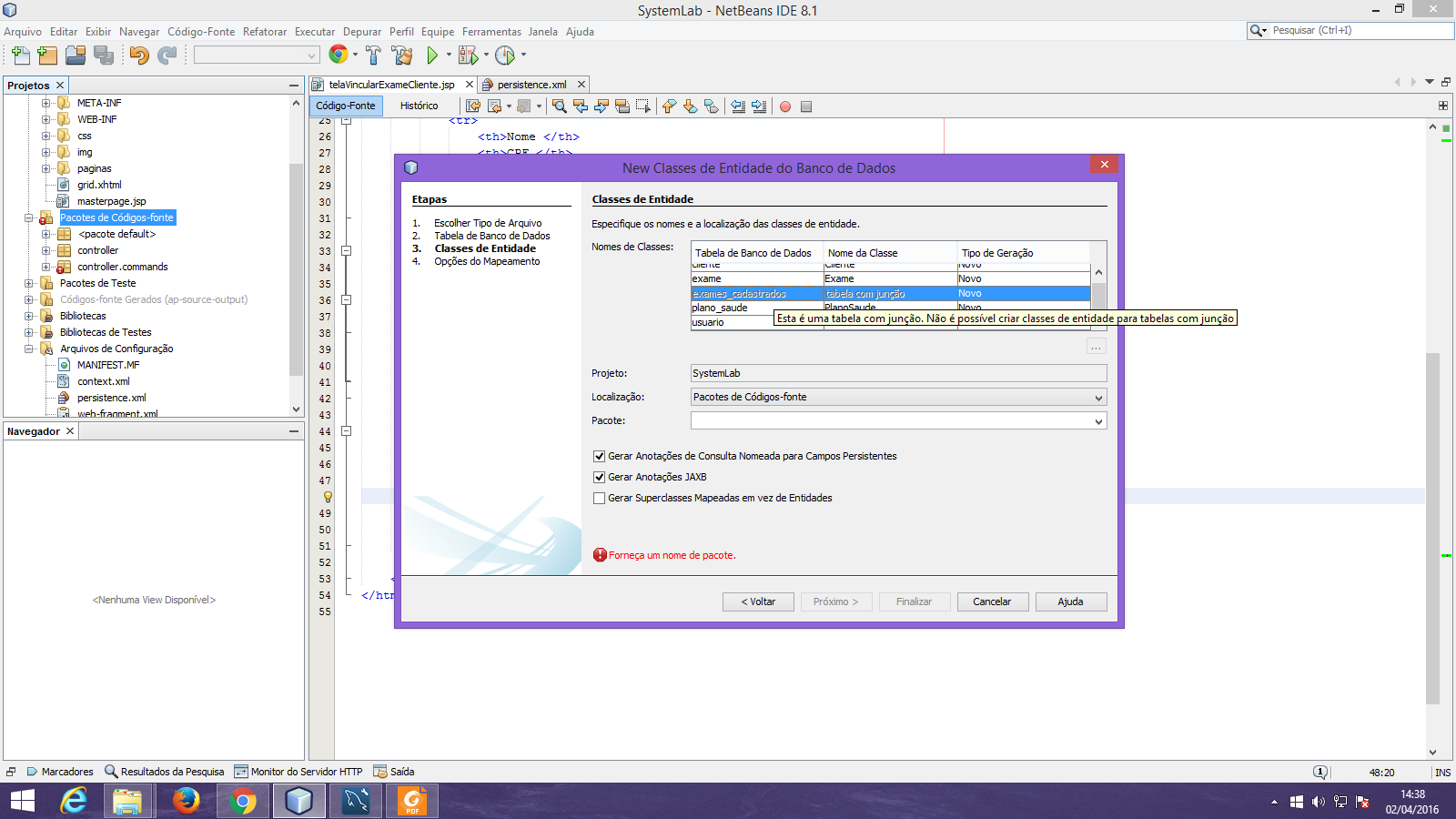The image size is (1456, 819).
Task: Close the New Classes de Entidade dialog
Action: (1104, 164)
